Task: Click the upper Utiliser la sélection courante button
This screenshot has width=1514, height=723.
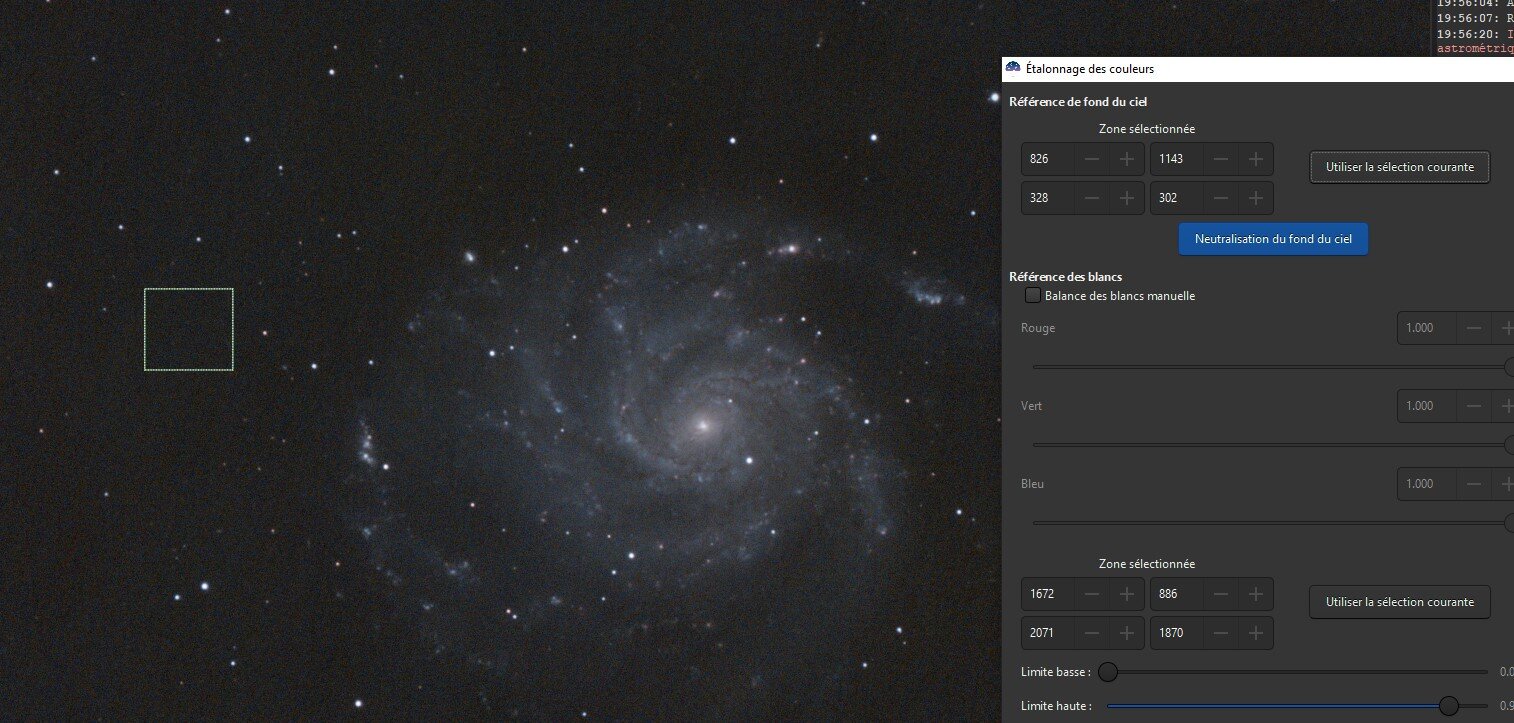Action: [1400, 167]
